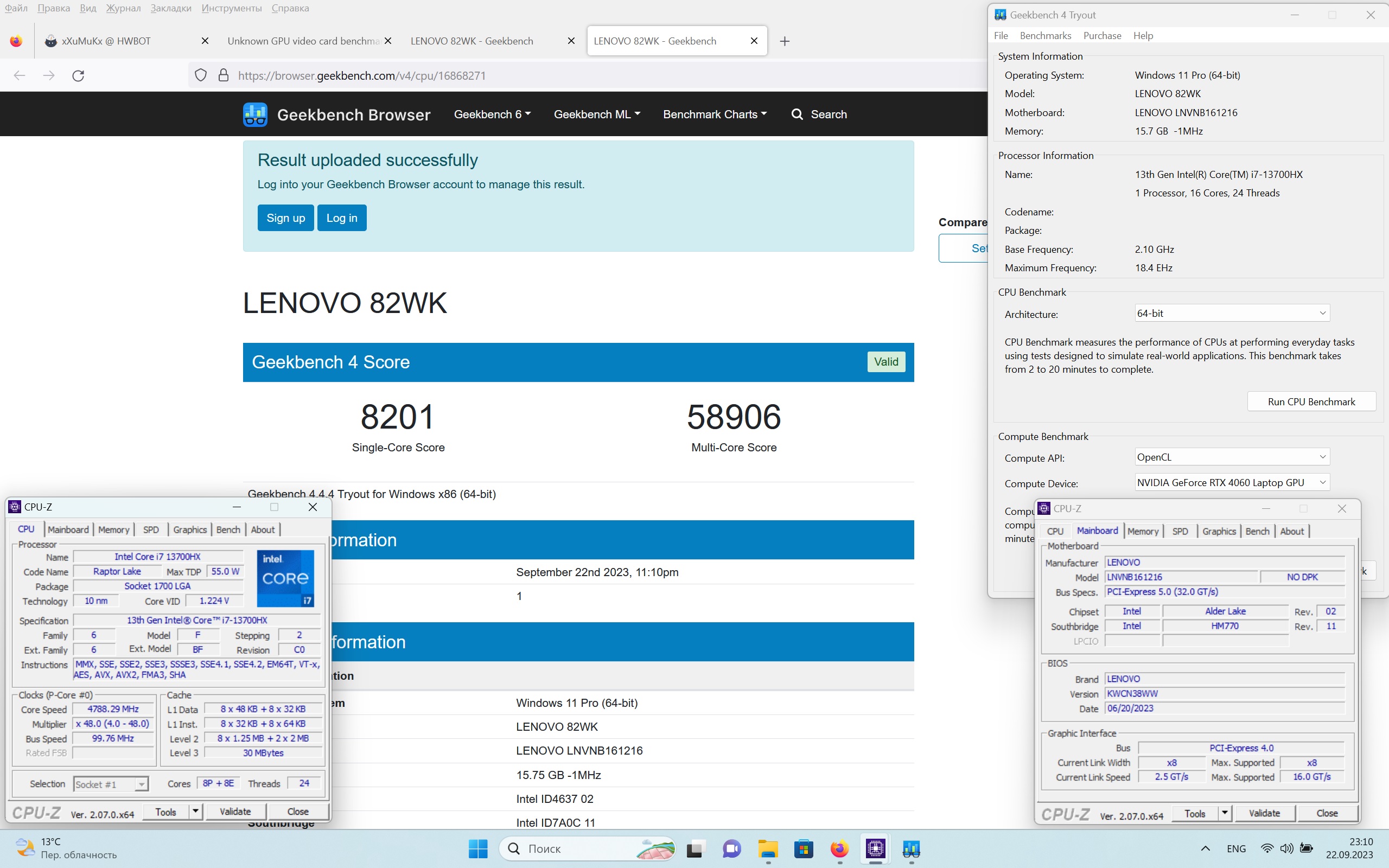1389x868 pixels.
Task: Expand the Geekbench ML dropdown menu
Action: [597, 114]
